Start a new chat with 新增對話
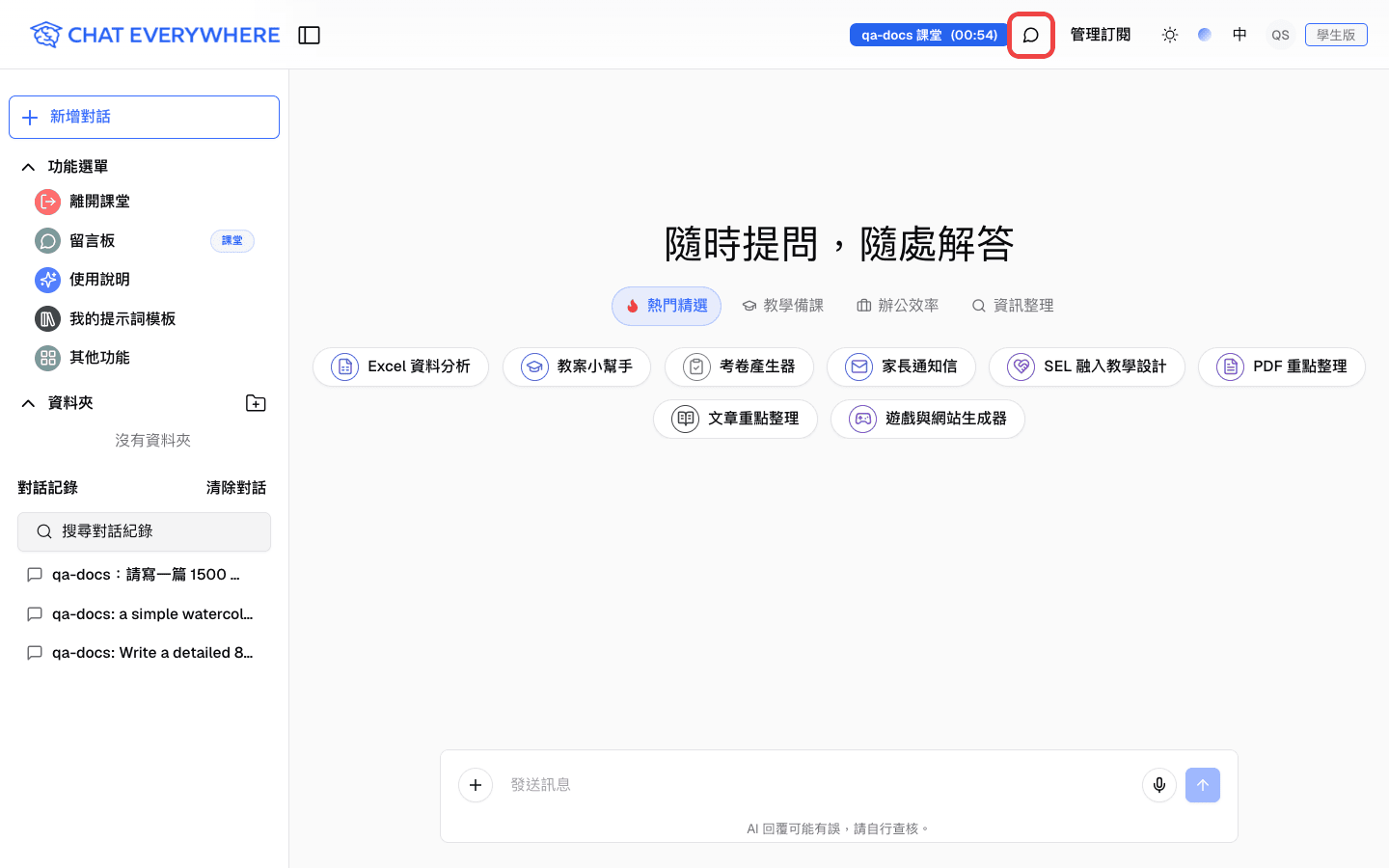 click(144, 117)
